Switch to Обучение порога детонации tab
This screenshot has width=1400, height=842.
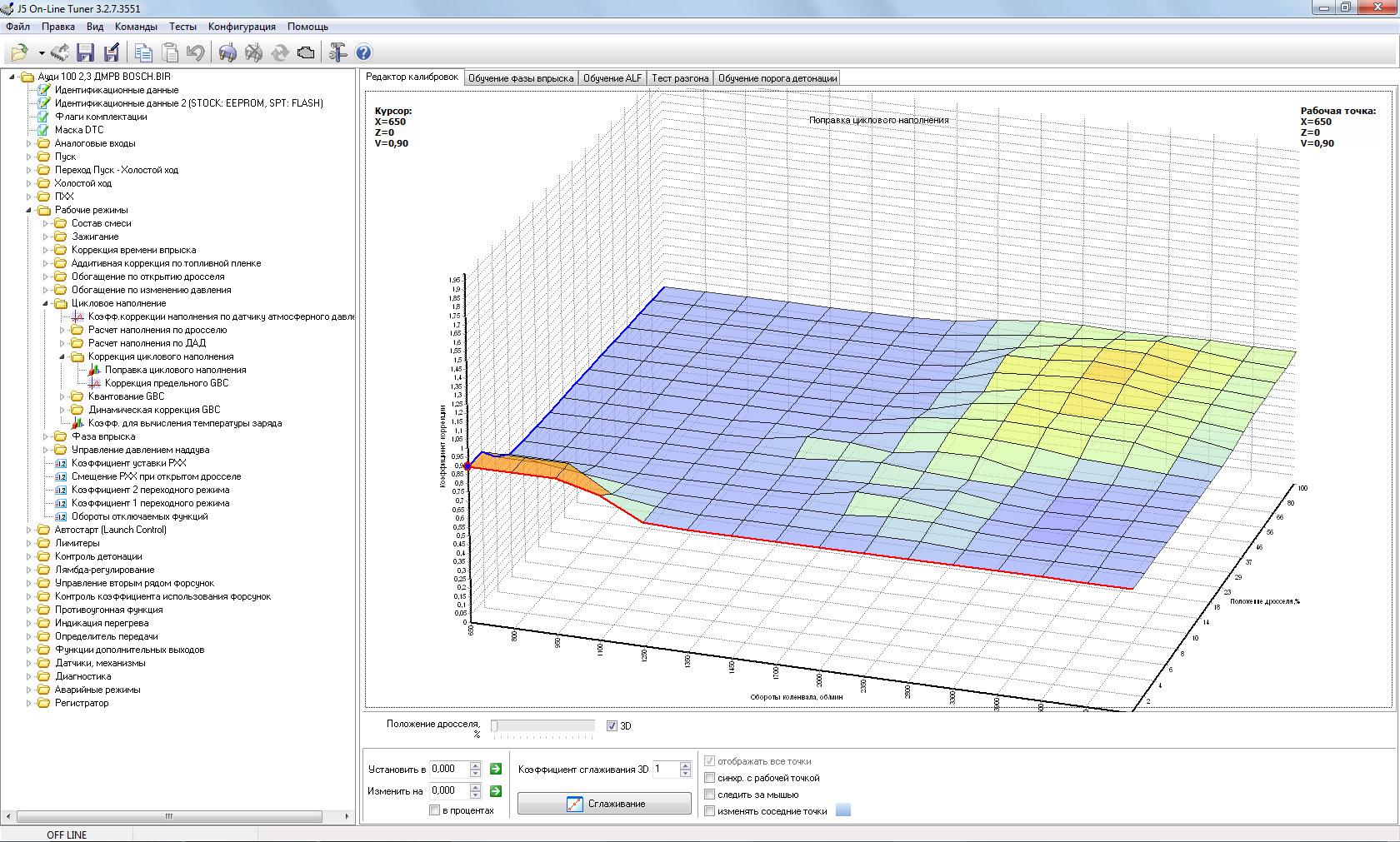tap(777, 78)
